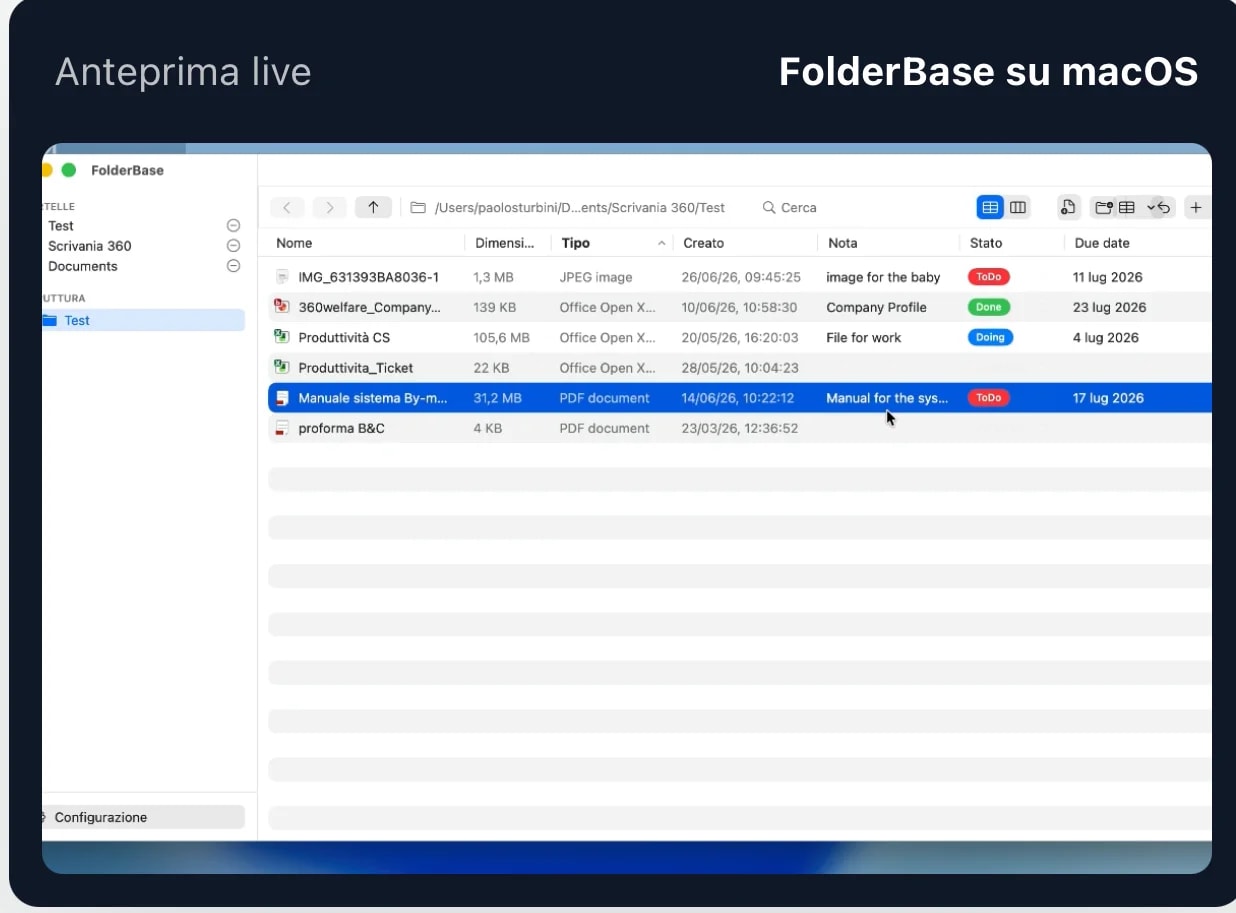This screenshot has height=913, width=1236.
Task: Click the note 'File for work'
Action: point(863,337)
